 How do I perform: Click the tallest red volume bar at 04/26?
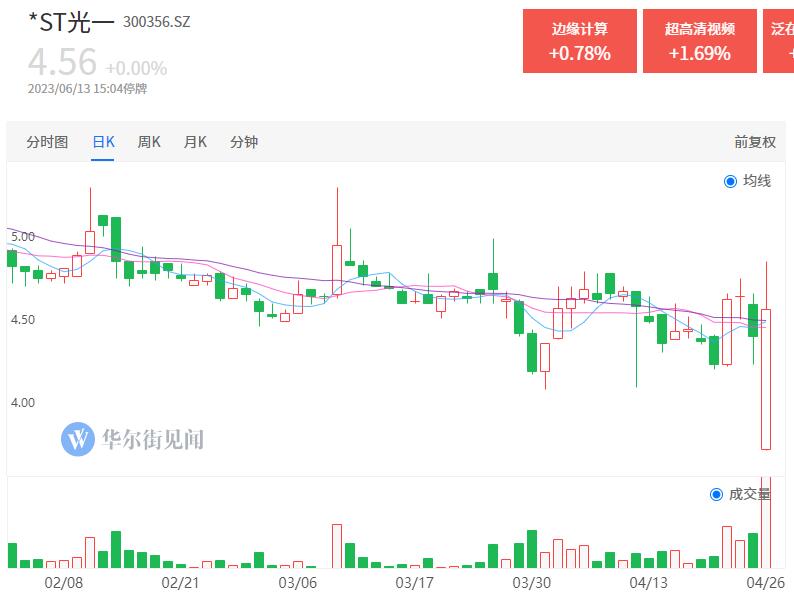point(766,523)
